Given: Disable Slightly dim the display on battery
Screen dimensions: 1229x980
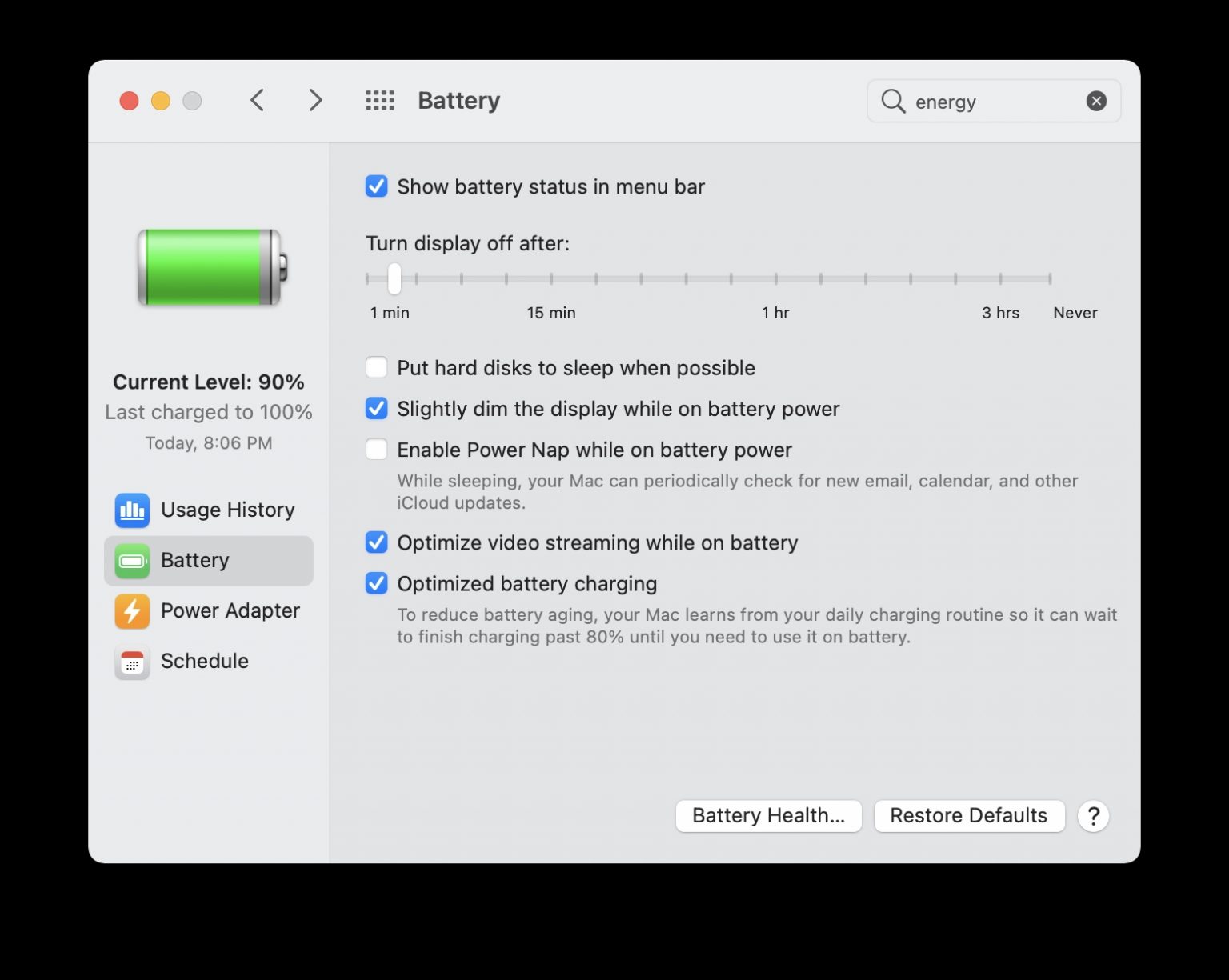Looking at the screenshot, I should click(377, 409).
